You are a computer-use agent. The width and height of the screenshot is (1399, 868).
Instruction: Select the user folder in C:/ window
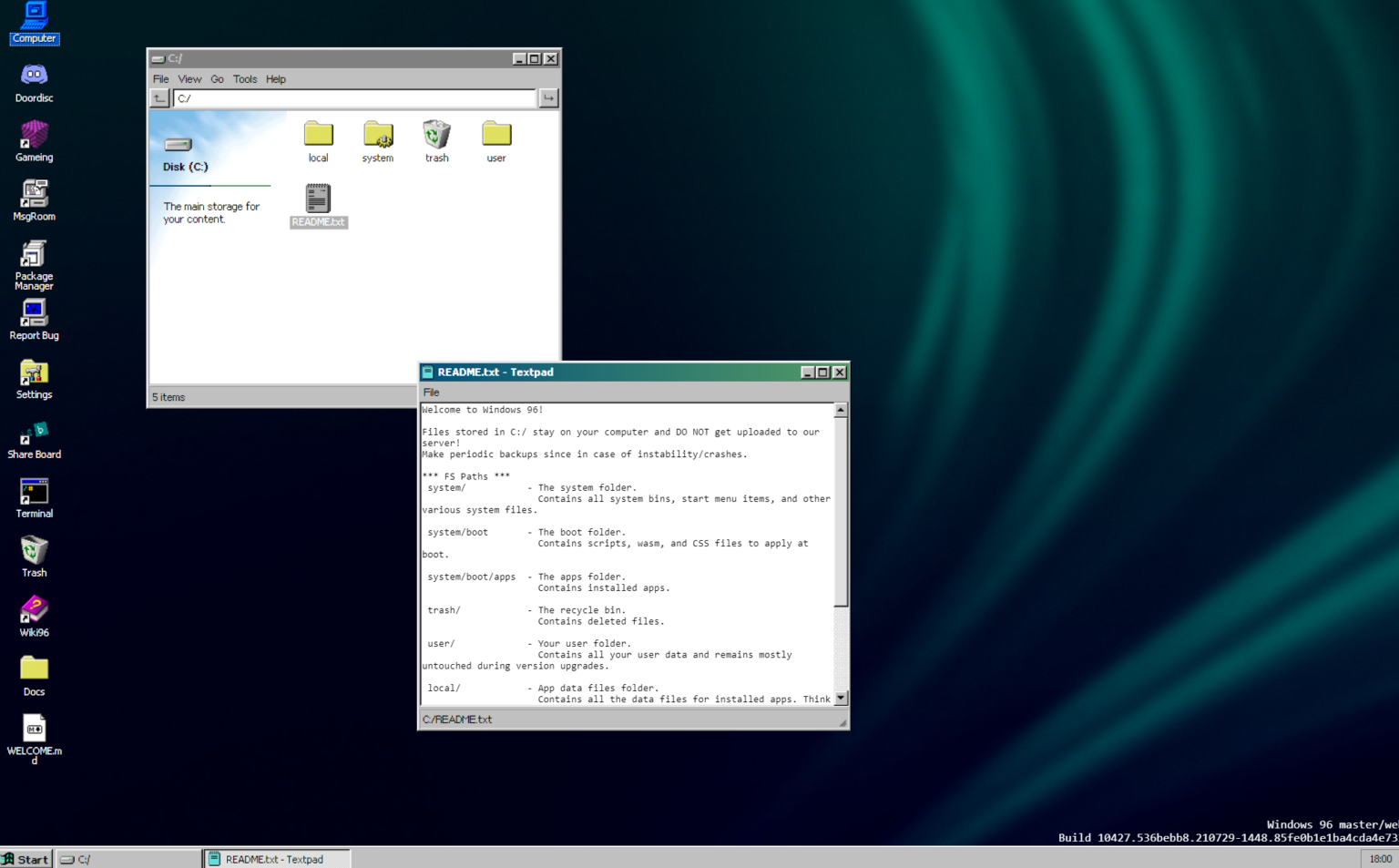click(495, 141)
